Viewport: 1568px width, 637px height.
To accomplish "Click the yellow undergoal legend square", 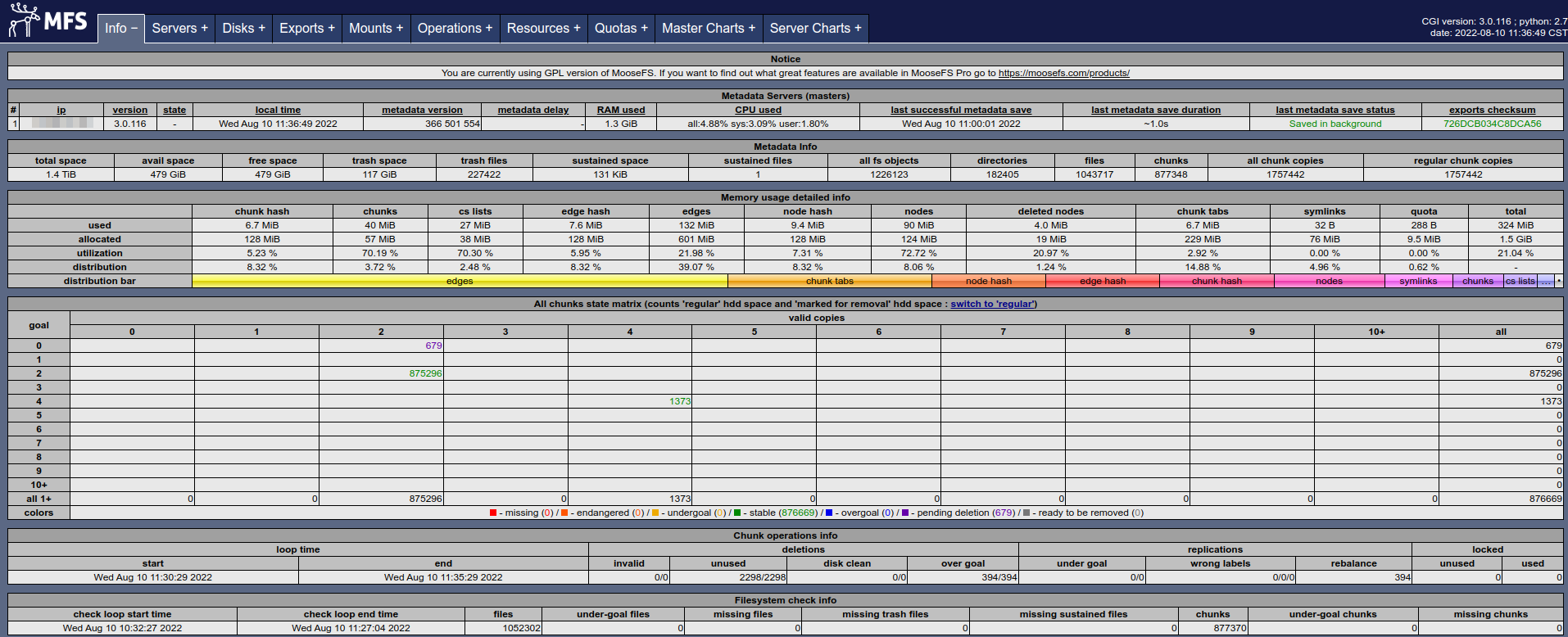I will coord(655,513).
